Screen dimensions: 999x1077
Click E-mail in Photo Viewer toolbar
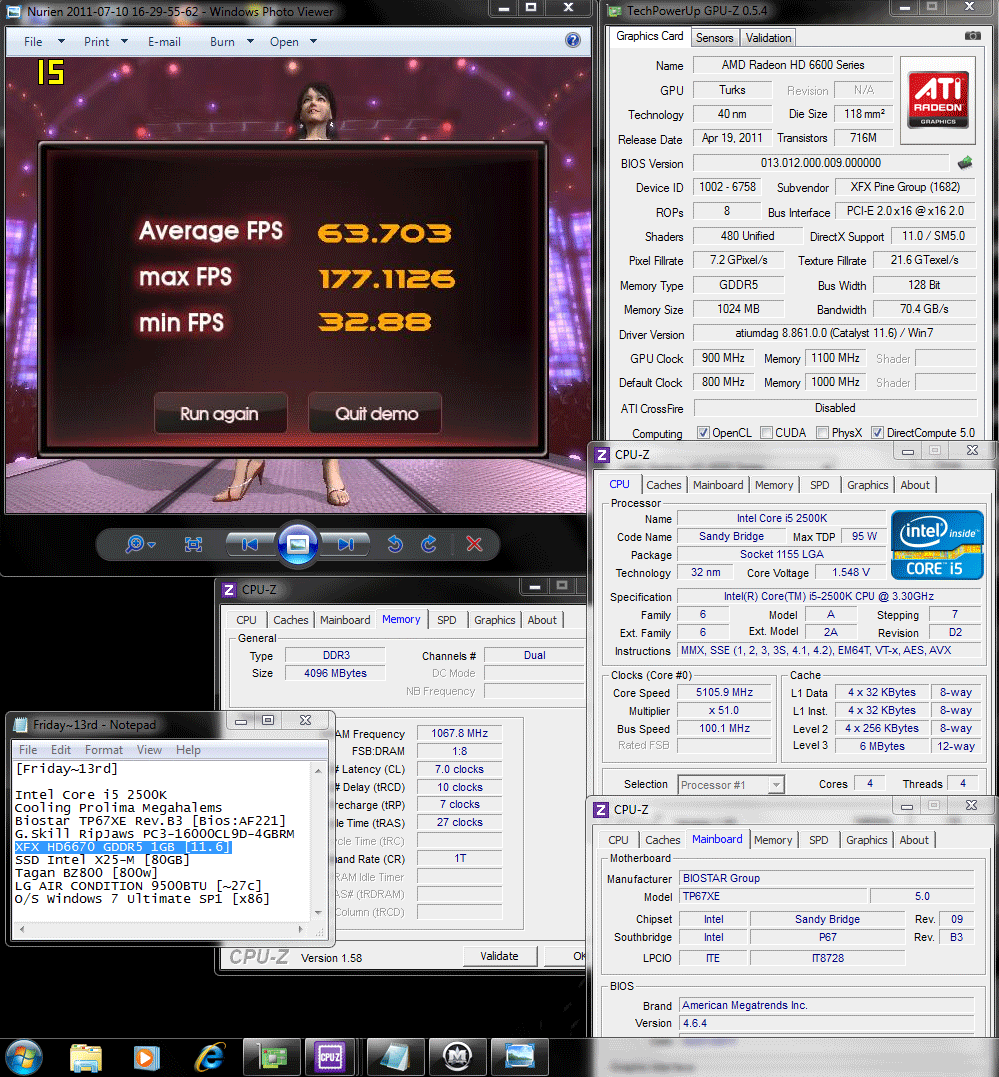164,42
